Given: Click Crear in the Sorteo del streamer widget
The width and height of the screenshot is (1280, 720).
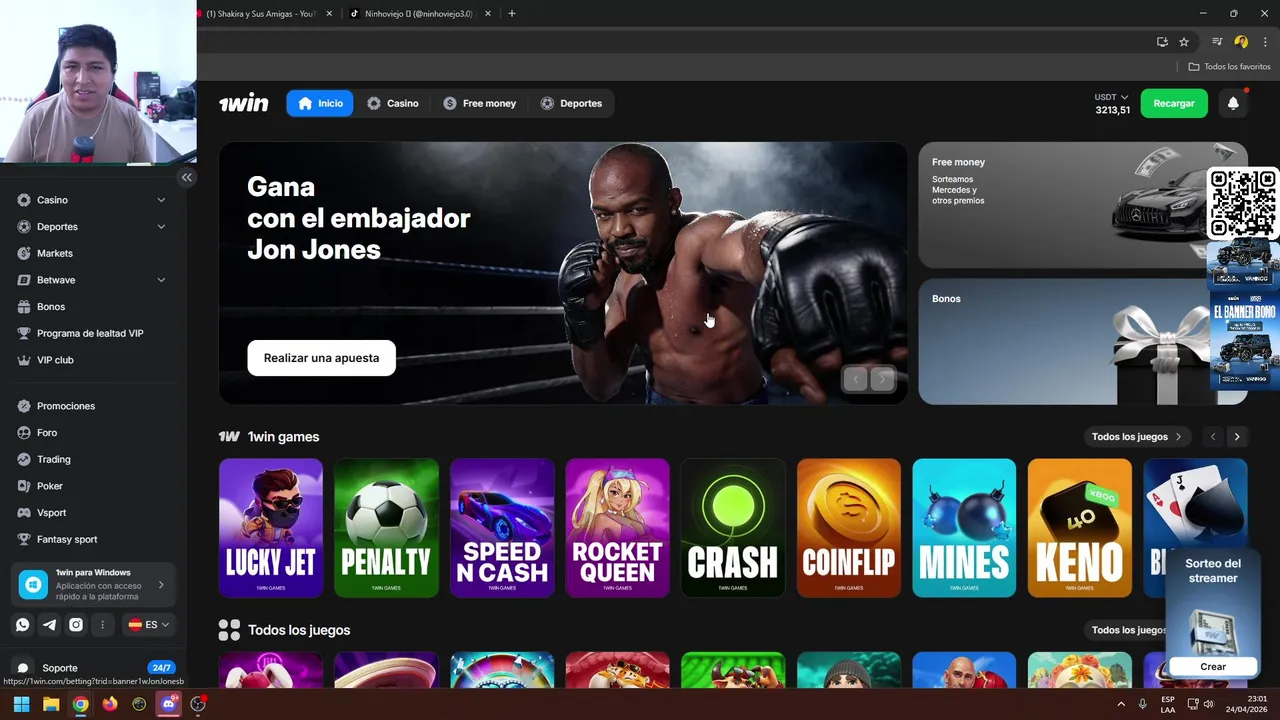Looking at the screenshot, I should pos(1213,667).
